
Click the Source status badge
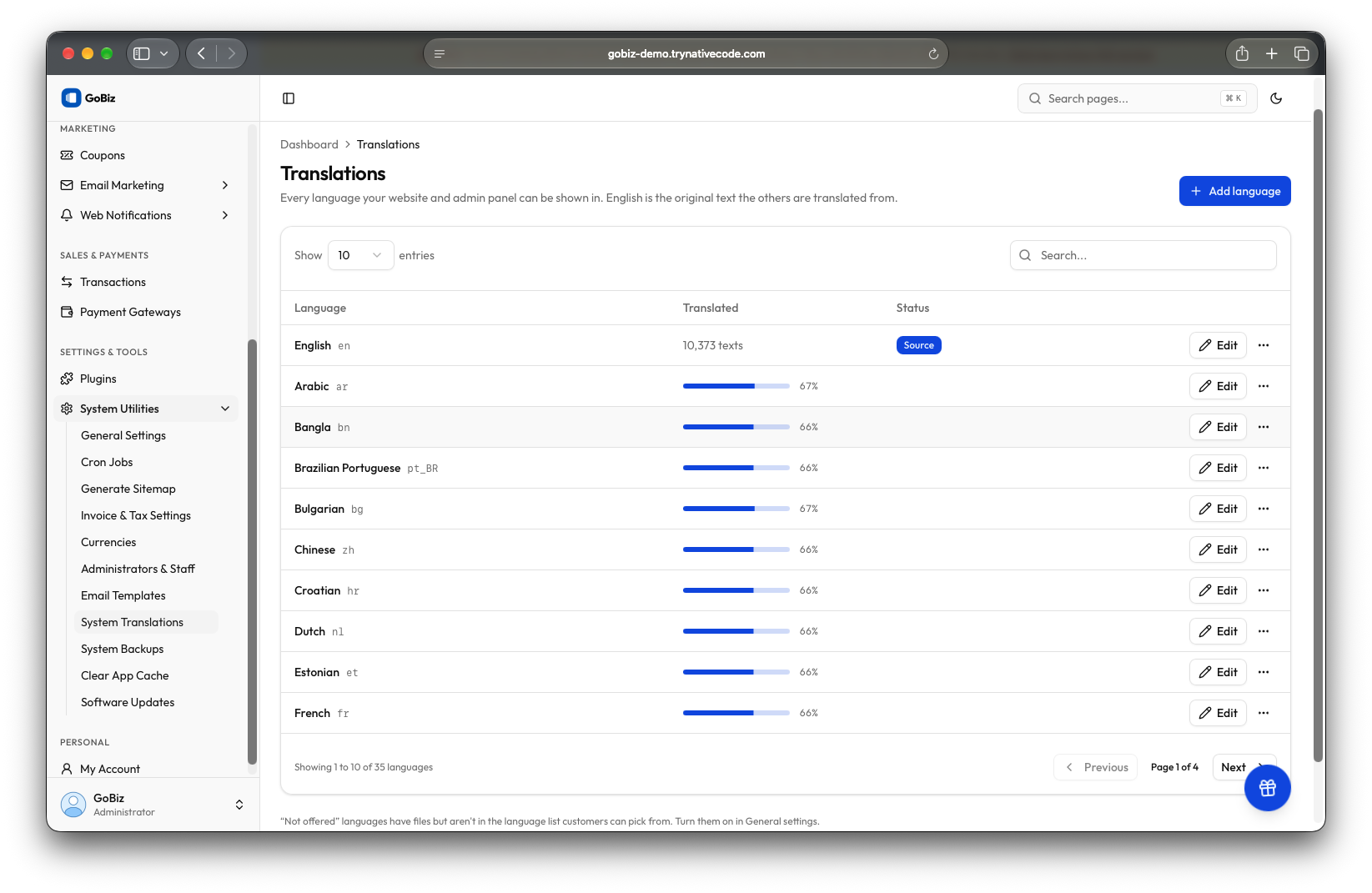click(918, 345)
